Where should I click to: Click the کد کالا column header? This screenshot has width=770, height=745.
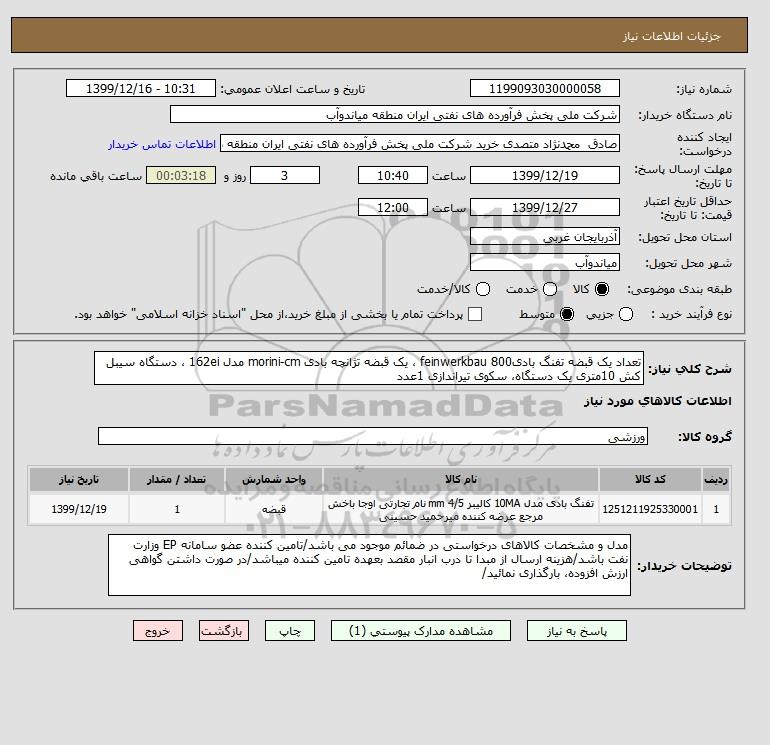(650, 479)
